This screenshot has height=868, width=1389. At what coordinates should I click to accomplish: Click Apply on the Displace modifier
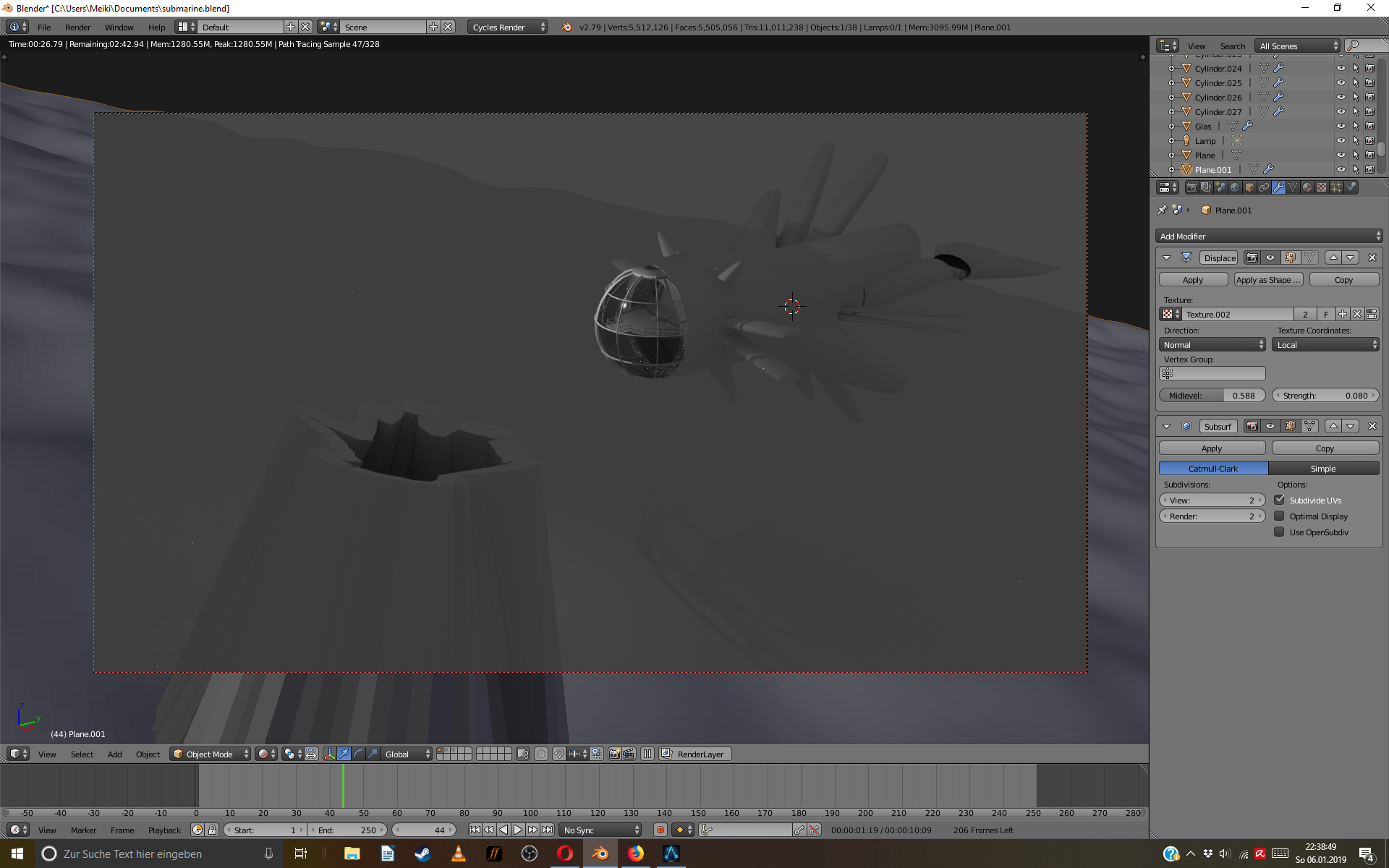(1193, 279)
